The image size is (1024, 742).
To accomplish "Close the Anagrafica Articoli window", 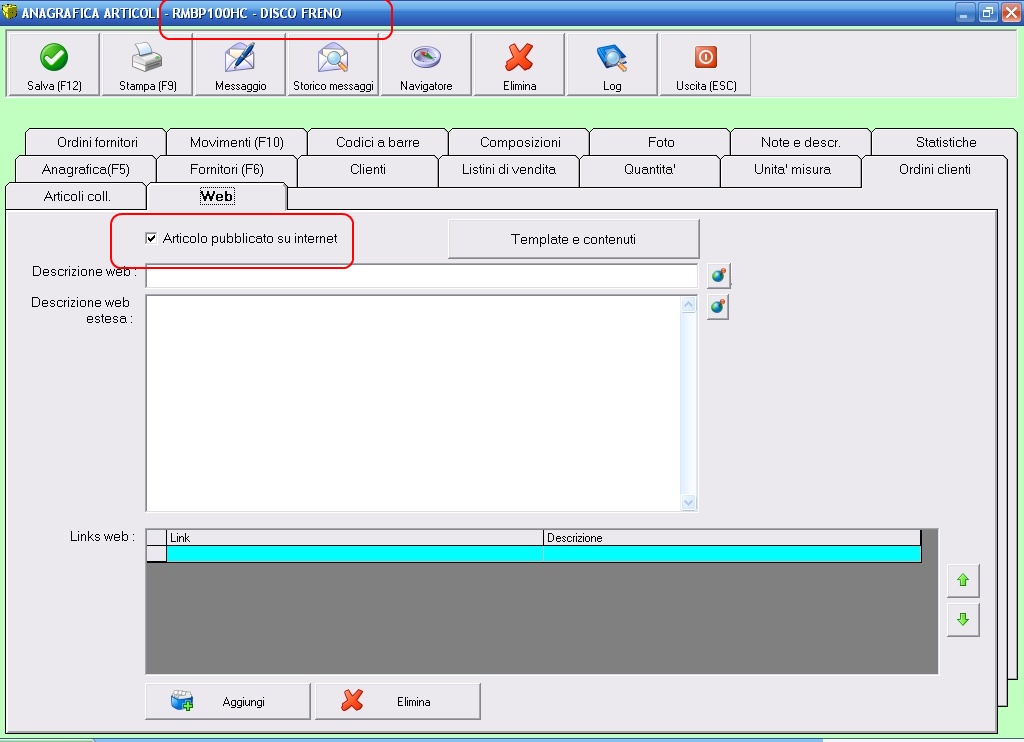I will pyautogui.click(x=1011, y=12).
